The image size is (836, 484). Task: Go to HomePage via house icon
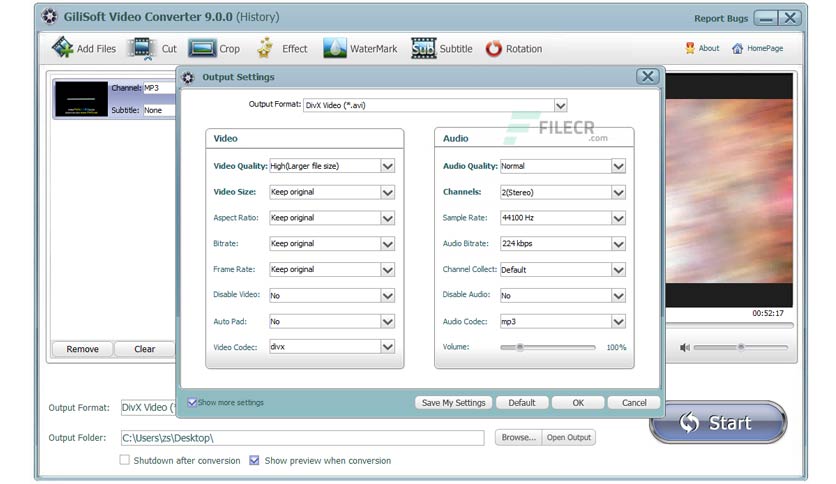coord(737,49)
